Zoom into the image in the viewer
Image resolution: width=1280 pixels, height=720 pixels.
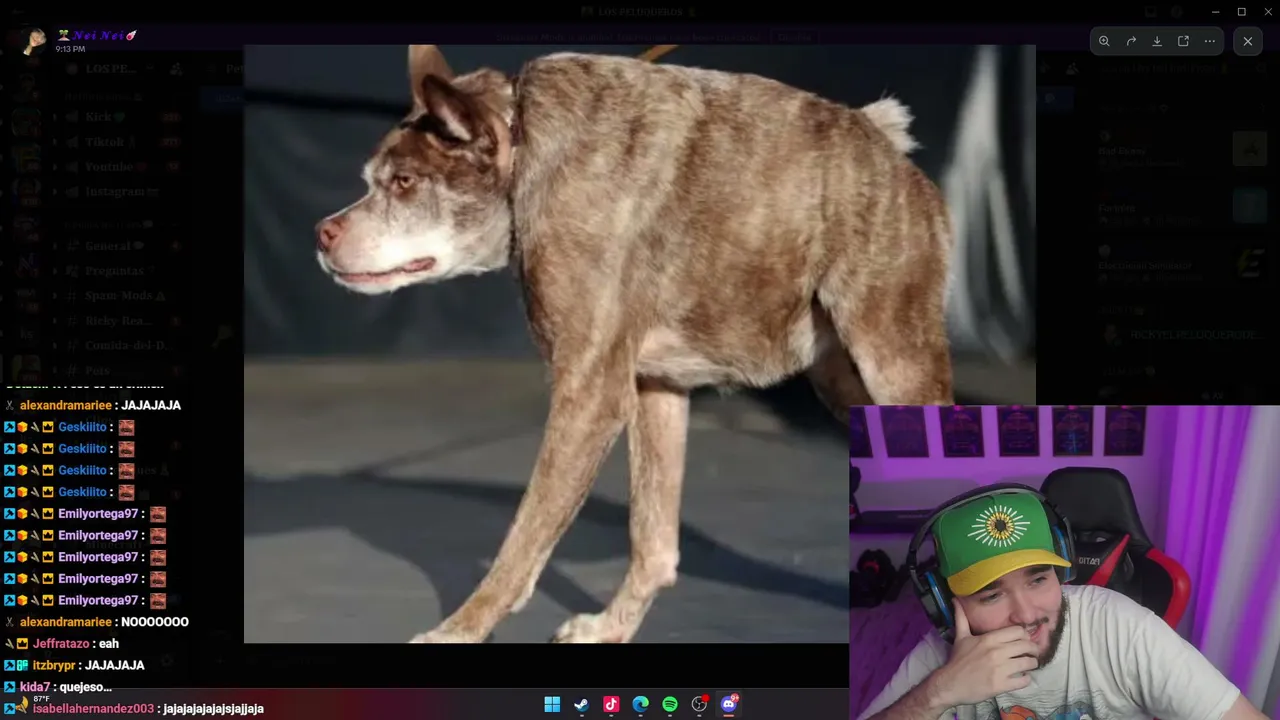pos(1104,41)
